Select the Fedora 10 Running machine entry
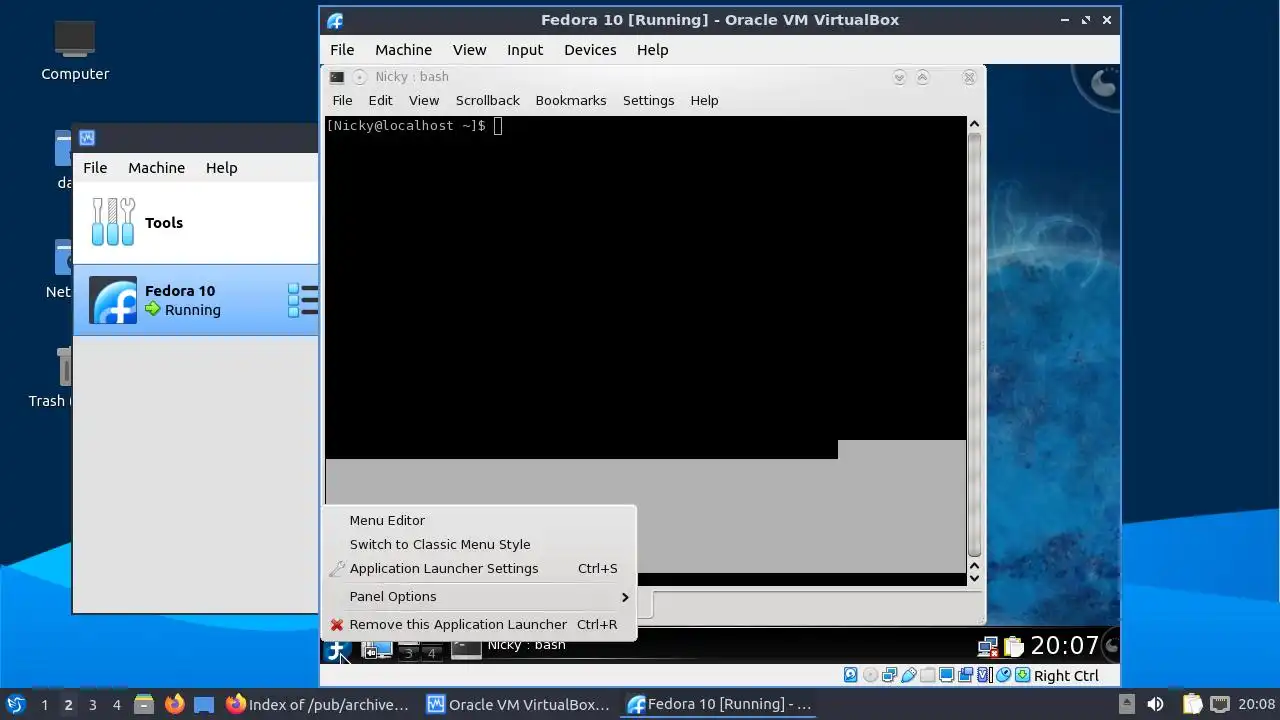1280x720 pixels. (x=196, y=300)
